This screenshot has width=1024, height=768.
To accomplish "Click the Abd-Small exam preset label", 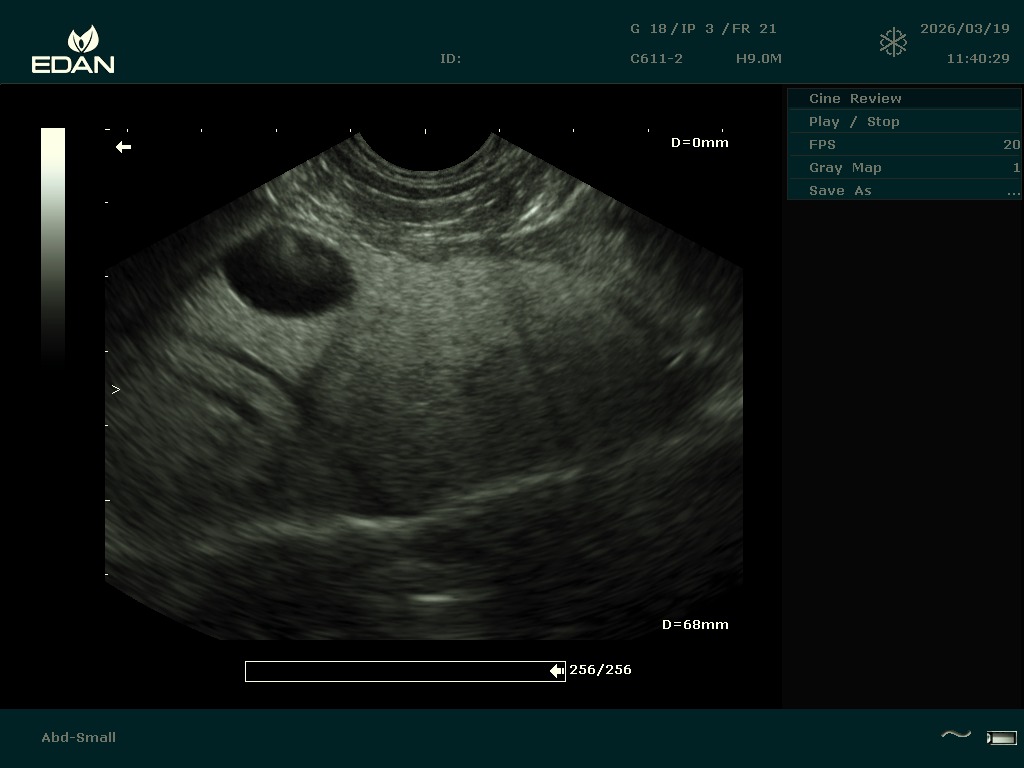I will point(78,738).
